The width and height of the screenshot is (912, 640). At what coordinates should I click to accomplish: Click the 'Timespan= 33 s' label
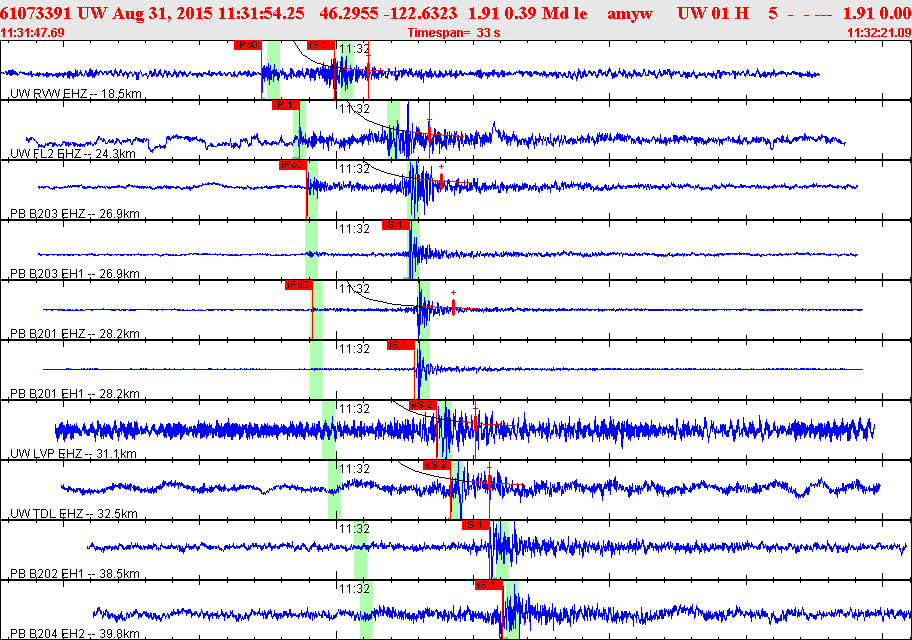coord(454,33)
